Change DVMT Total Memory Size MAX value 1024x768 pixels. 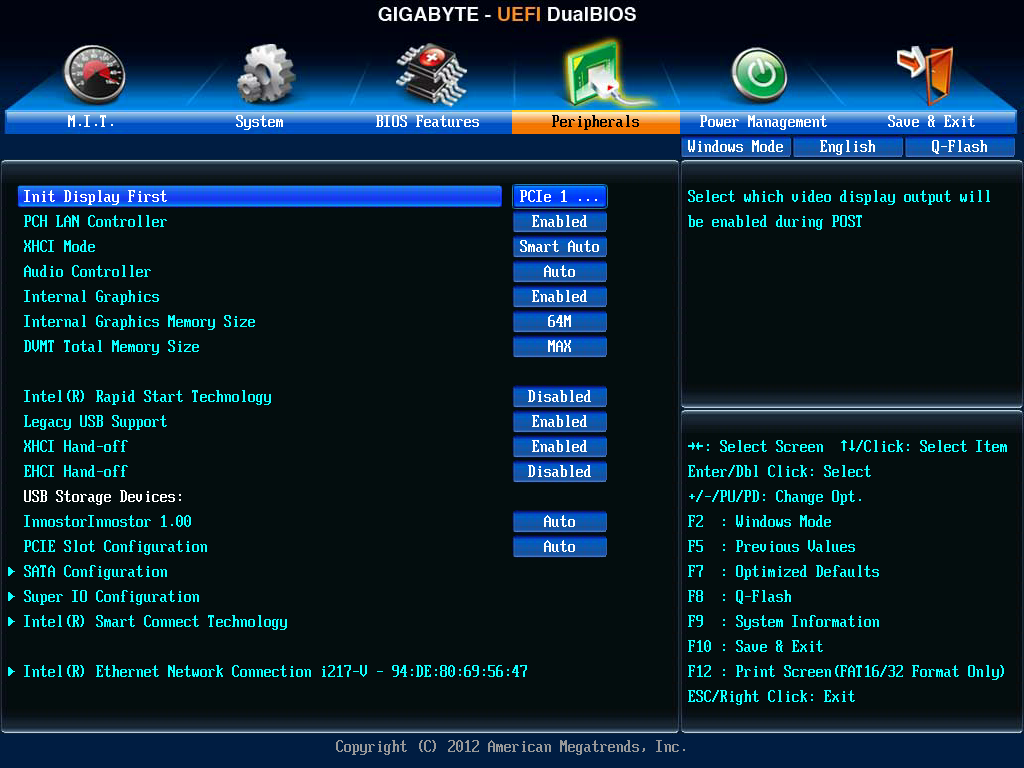pyautogui.click(x=560, y=346)
